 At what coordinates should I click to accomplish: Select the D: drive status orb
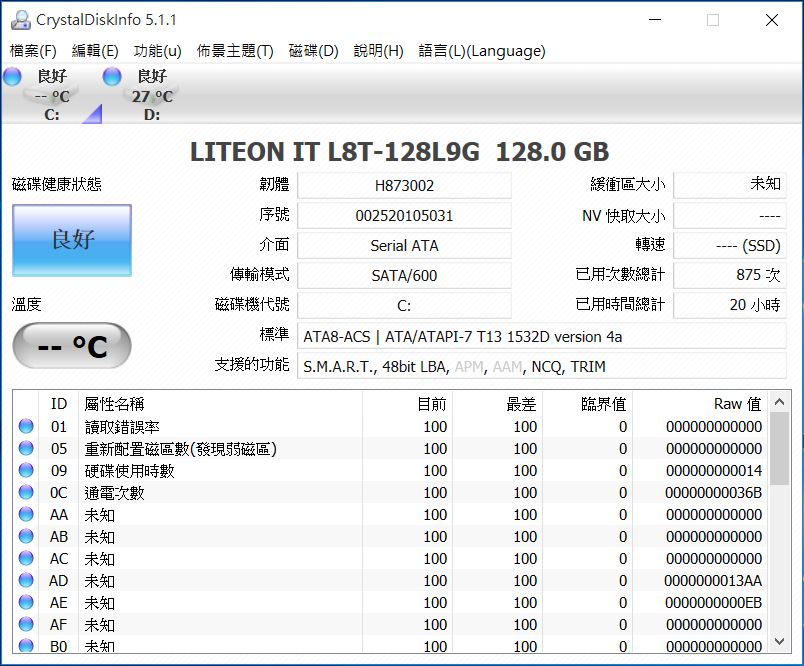point(112,76)
